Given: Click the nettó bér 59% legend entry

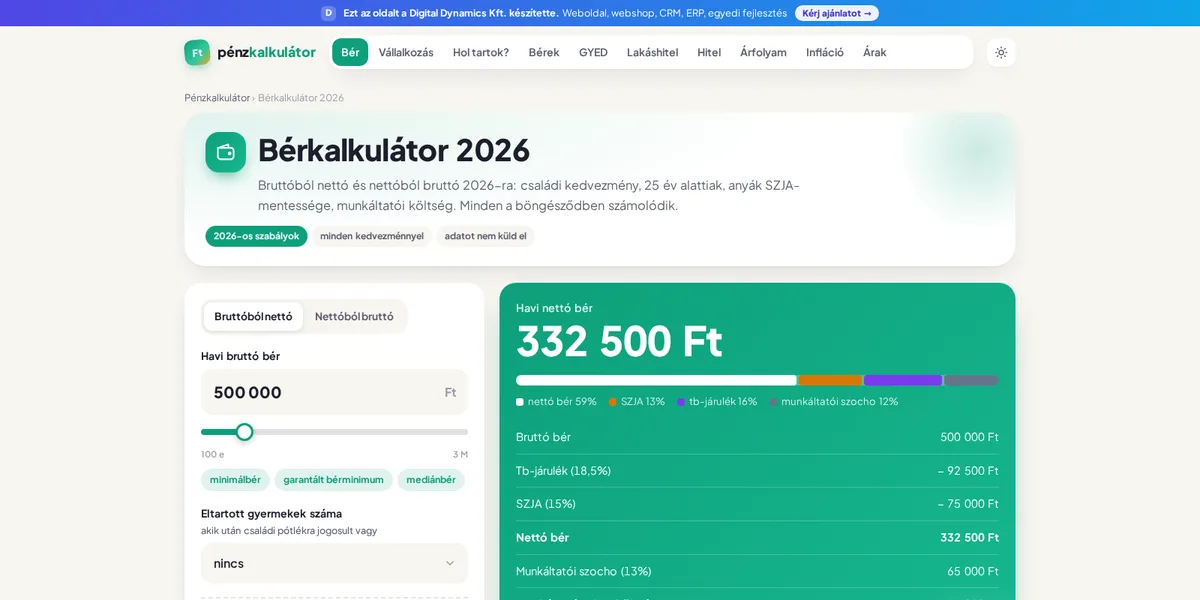Looking at the screenshot, I should (556, 402).
